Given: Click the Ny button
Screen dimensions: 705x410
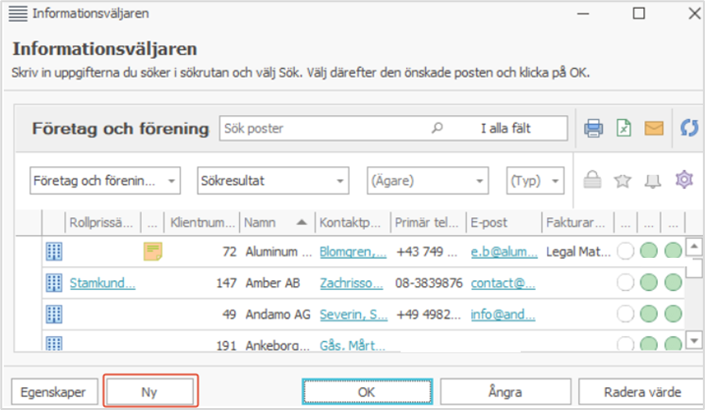Looking at the screenshot, I should (x=151, y=392).
